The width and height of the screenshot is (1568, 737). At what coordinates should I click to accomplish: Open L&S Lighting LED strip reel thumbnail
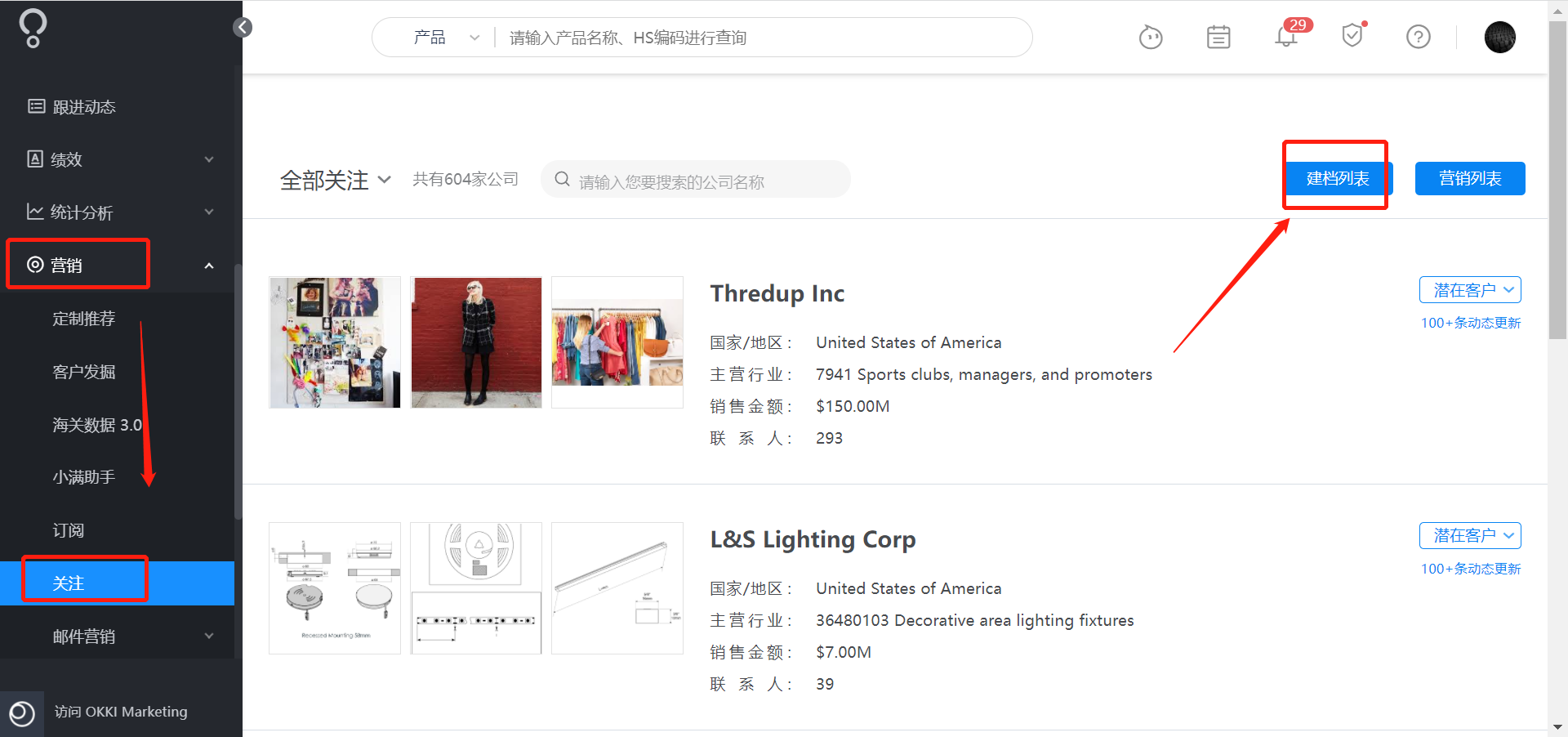pos(476,588)
